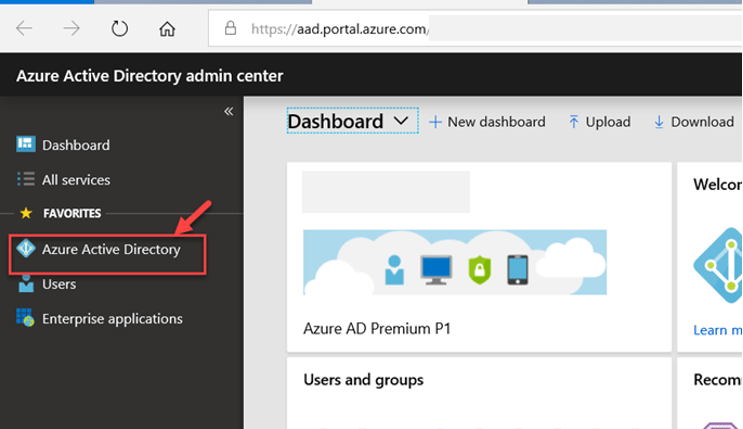Click the browser forward arrow

click(x=72, y=29)
